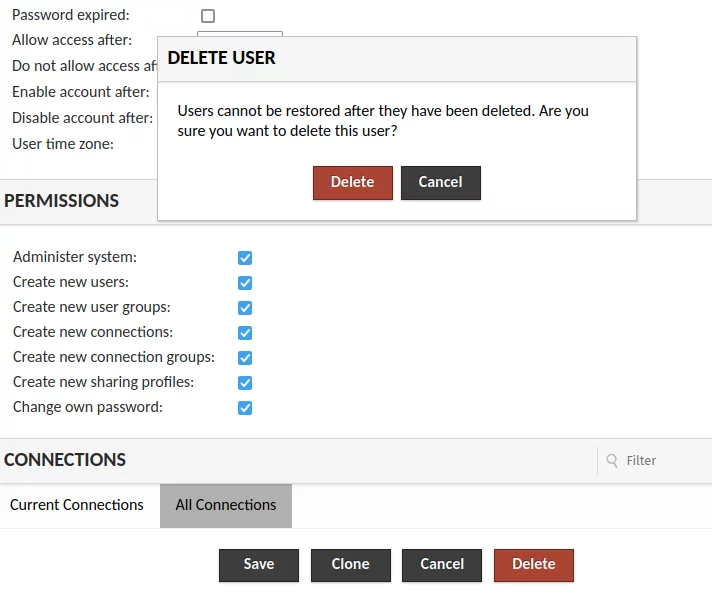Click the search magnifier icon beside Filter
The width and height of the screenshot is (712, 597).
612,460
